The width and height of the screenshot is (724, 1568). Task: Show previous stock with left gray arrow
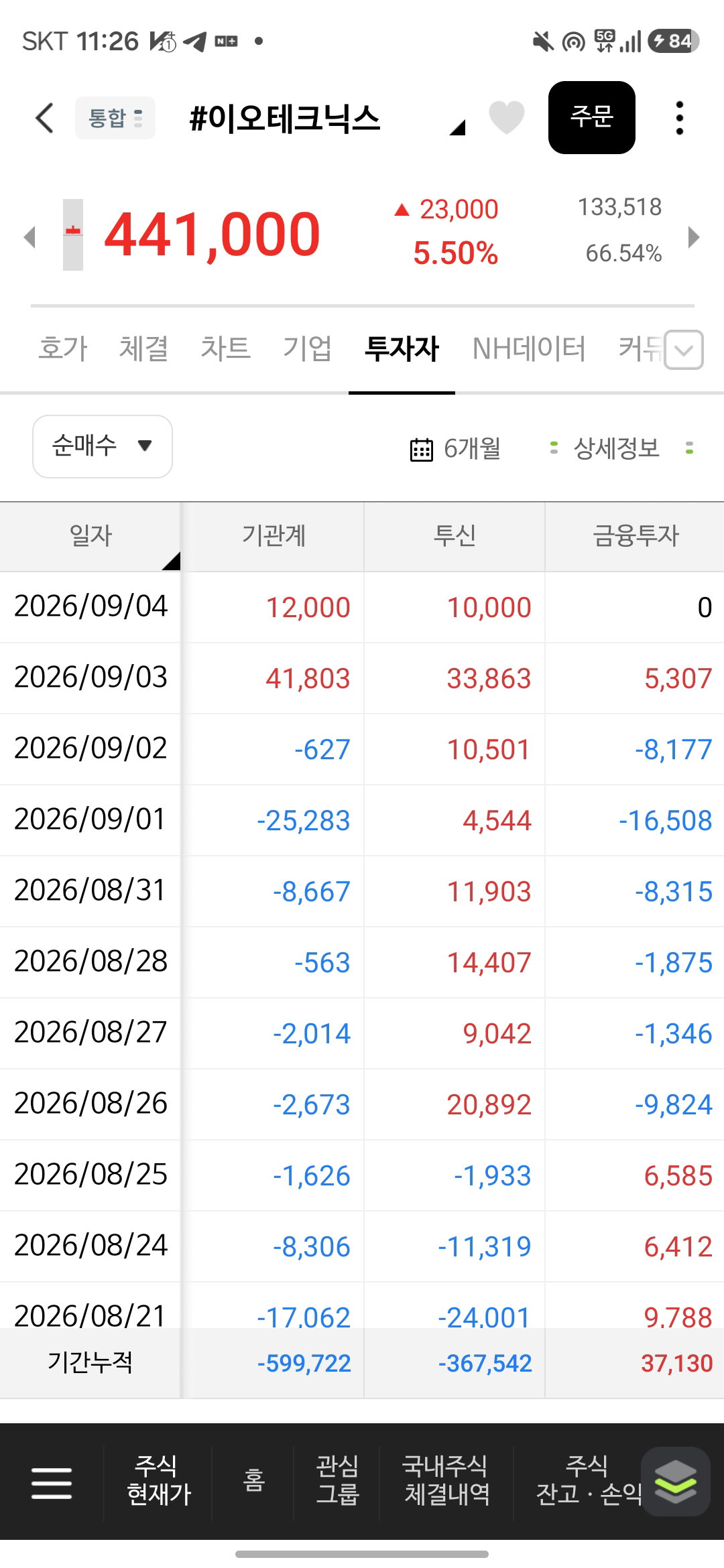click(x=29, y=237)
